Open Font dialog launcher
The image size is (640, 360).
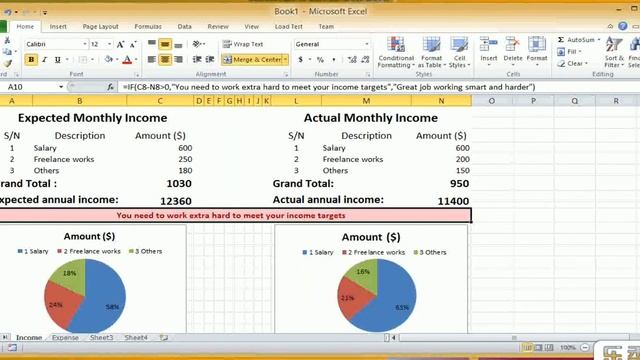[137, 75]
